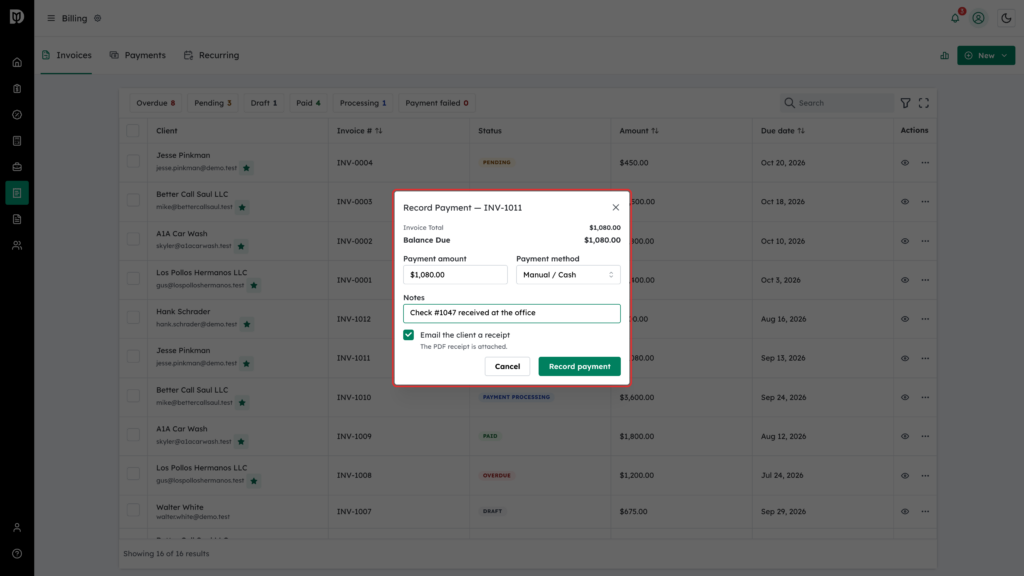Select the INV-1012 row checkbox
Viewport: 1024px width, 576px height.
(x=133, y=318)
